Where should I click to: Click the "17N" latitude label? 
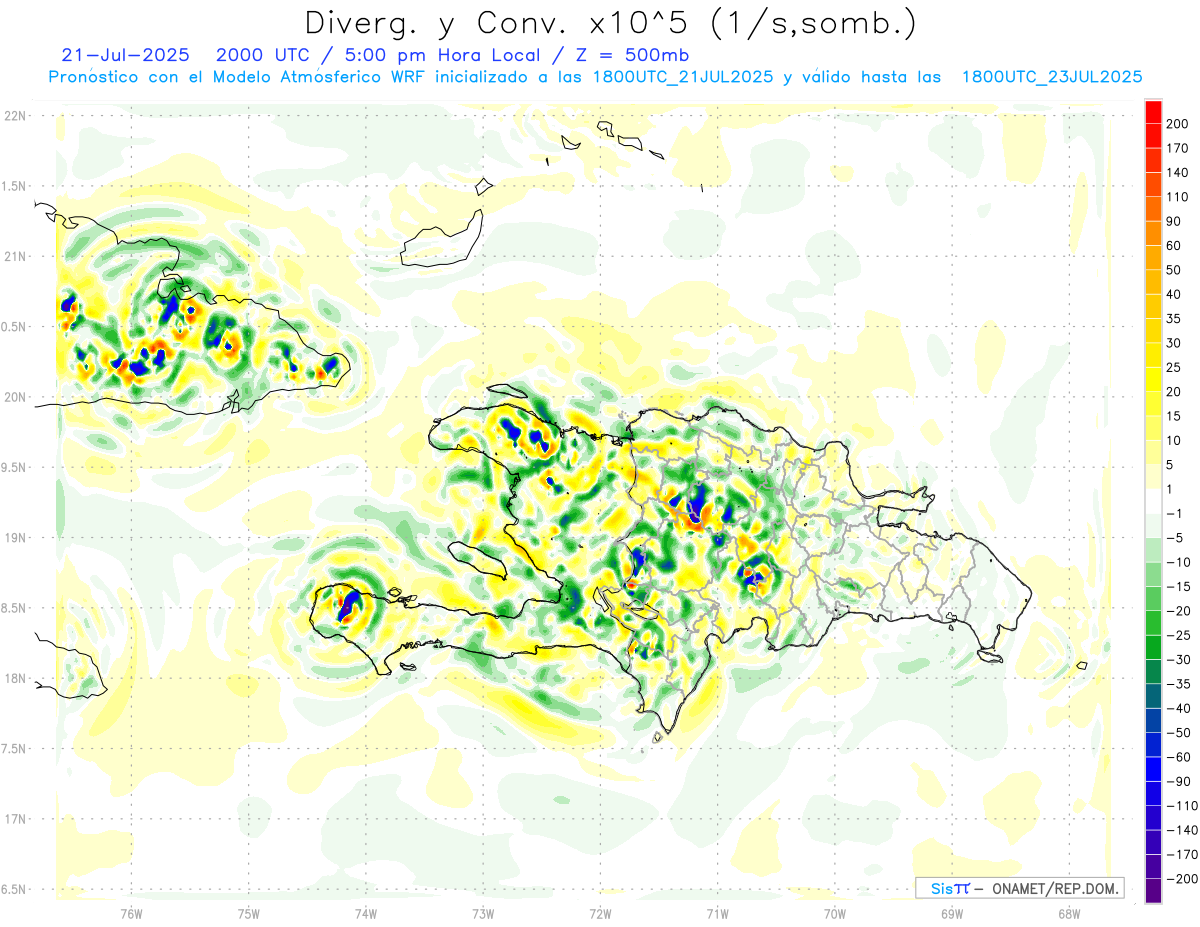click(x=15, y=819)
